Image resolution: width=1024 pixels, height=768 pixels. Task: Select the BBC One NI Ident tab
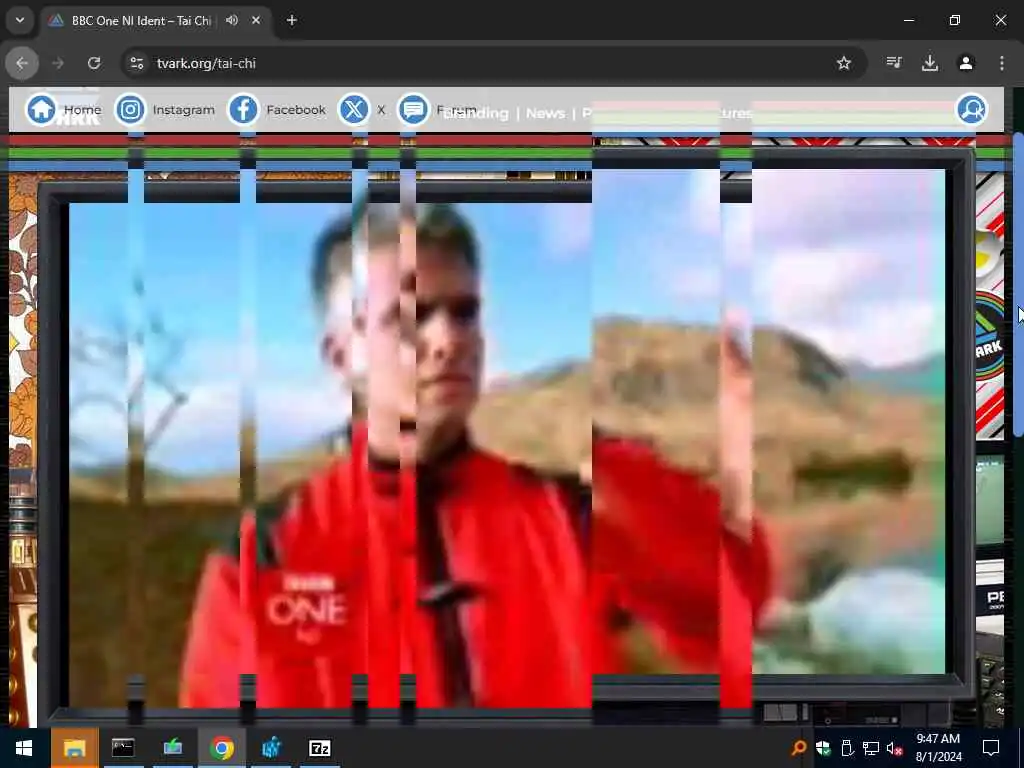coord(157,21)
